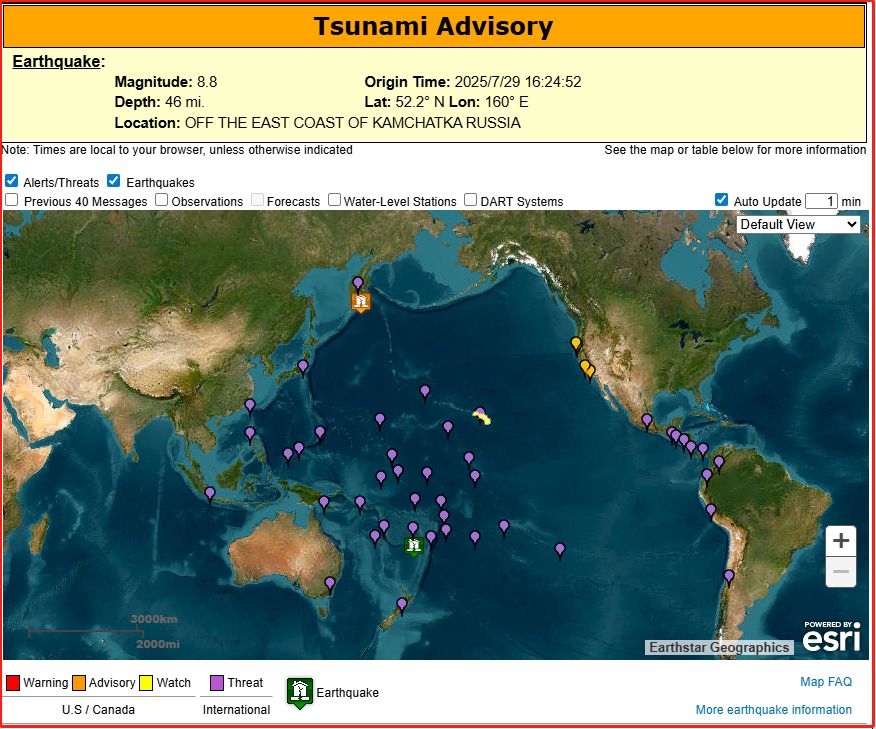Disable the Earthquakes layer checkbox
Viewport: 876px width, 729px height.
click(114, 182)
